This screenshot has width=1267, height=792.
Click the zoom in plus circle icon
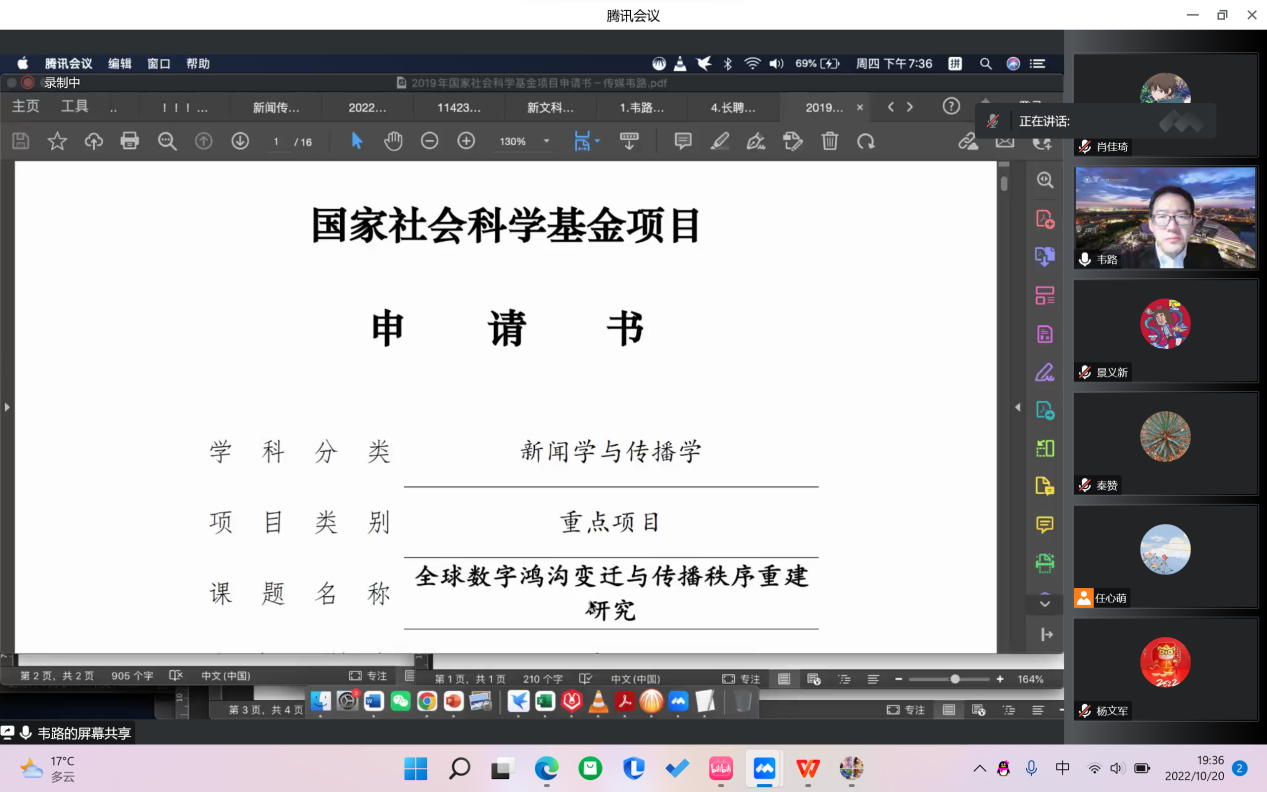tap(466, 141)
